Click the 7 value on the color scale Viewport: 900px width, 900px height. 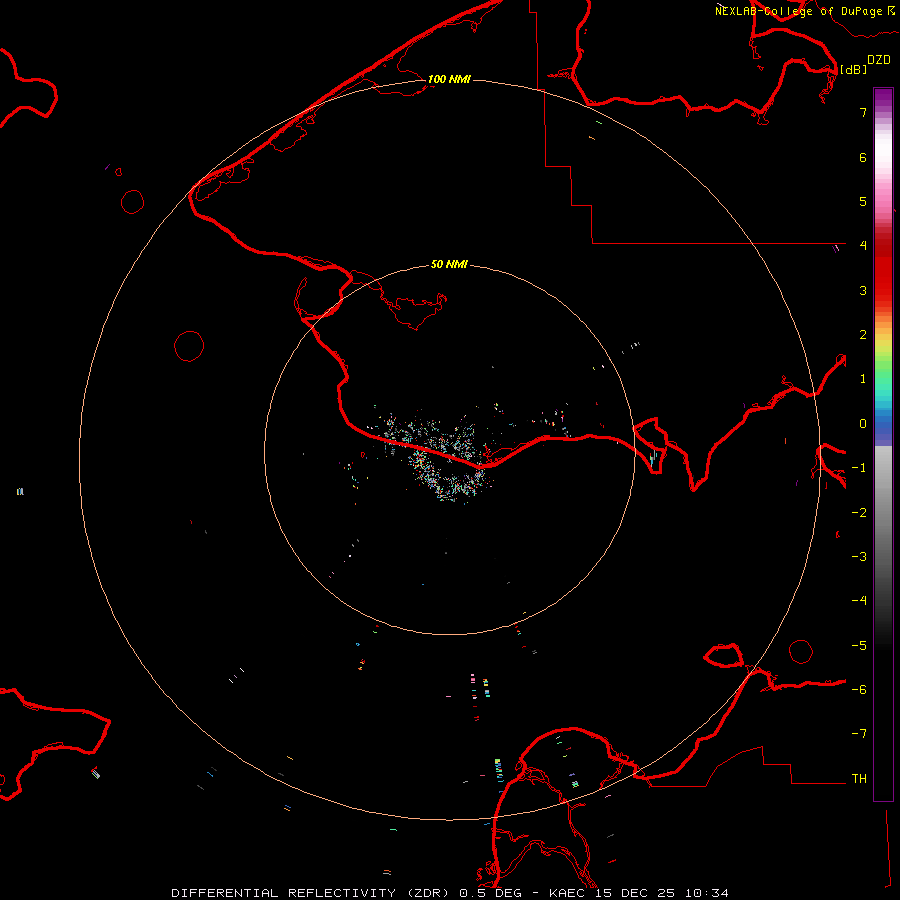pos(862,113)
